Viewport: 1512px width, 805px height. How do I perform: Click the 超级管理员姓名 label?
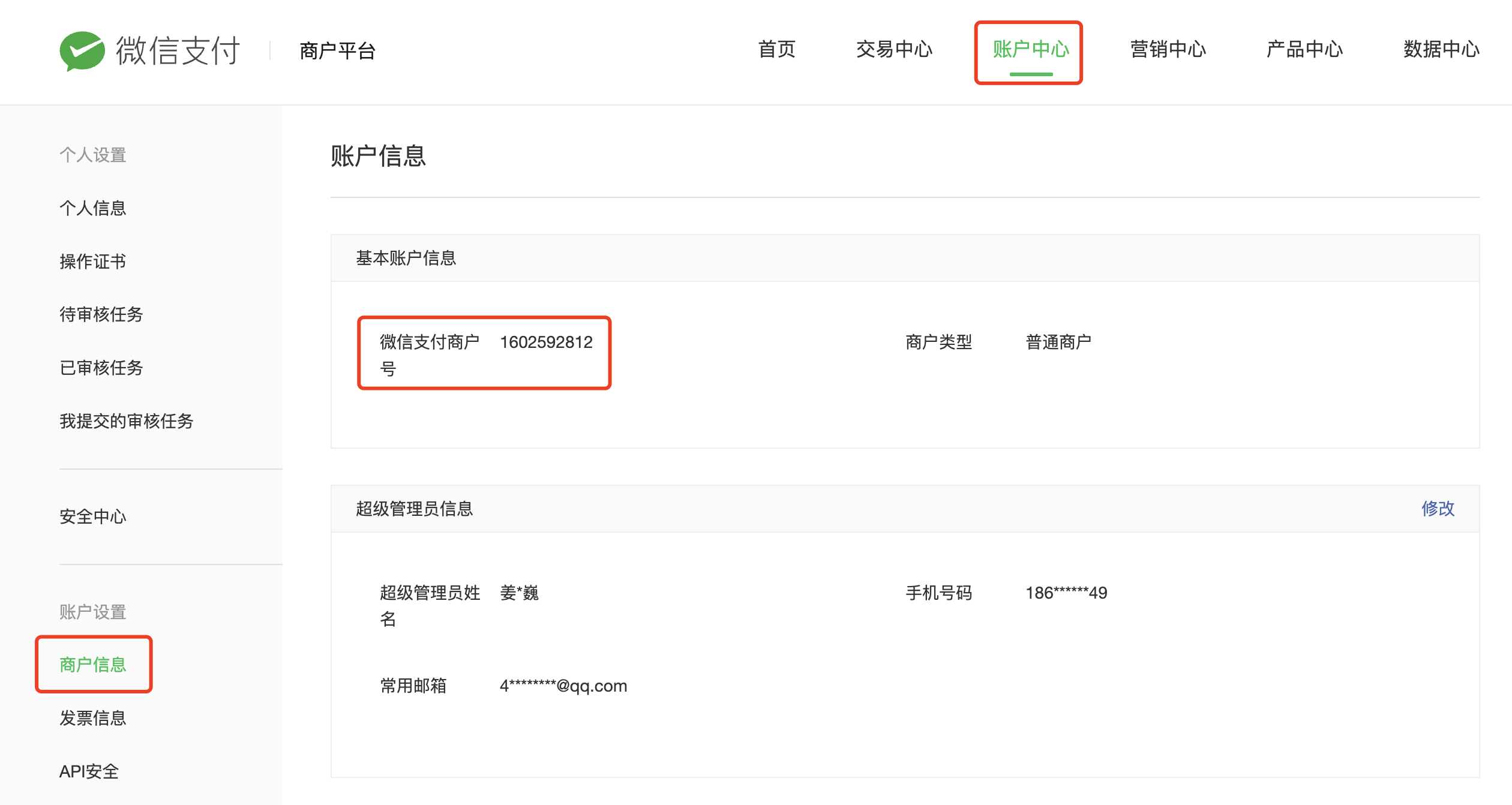point(430,606)
